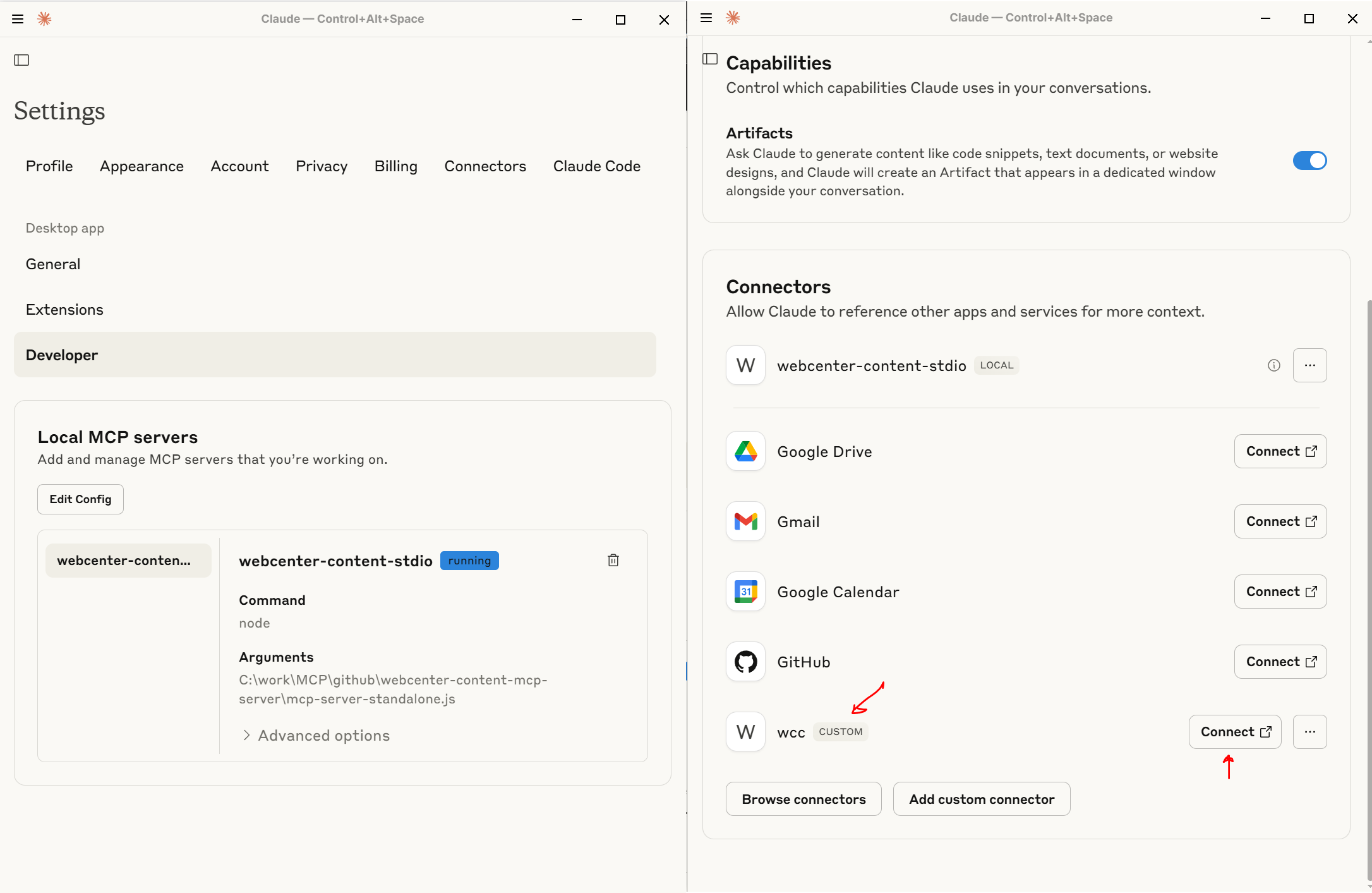The width and height of the screenshot is (1372, 893).
Task: Close the right Claude window
Action: (x=1352, y=18)
